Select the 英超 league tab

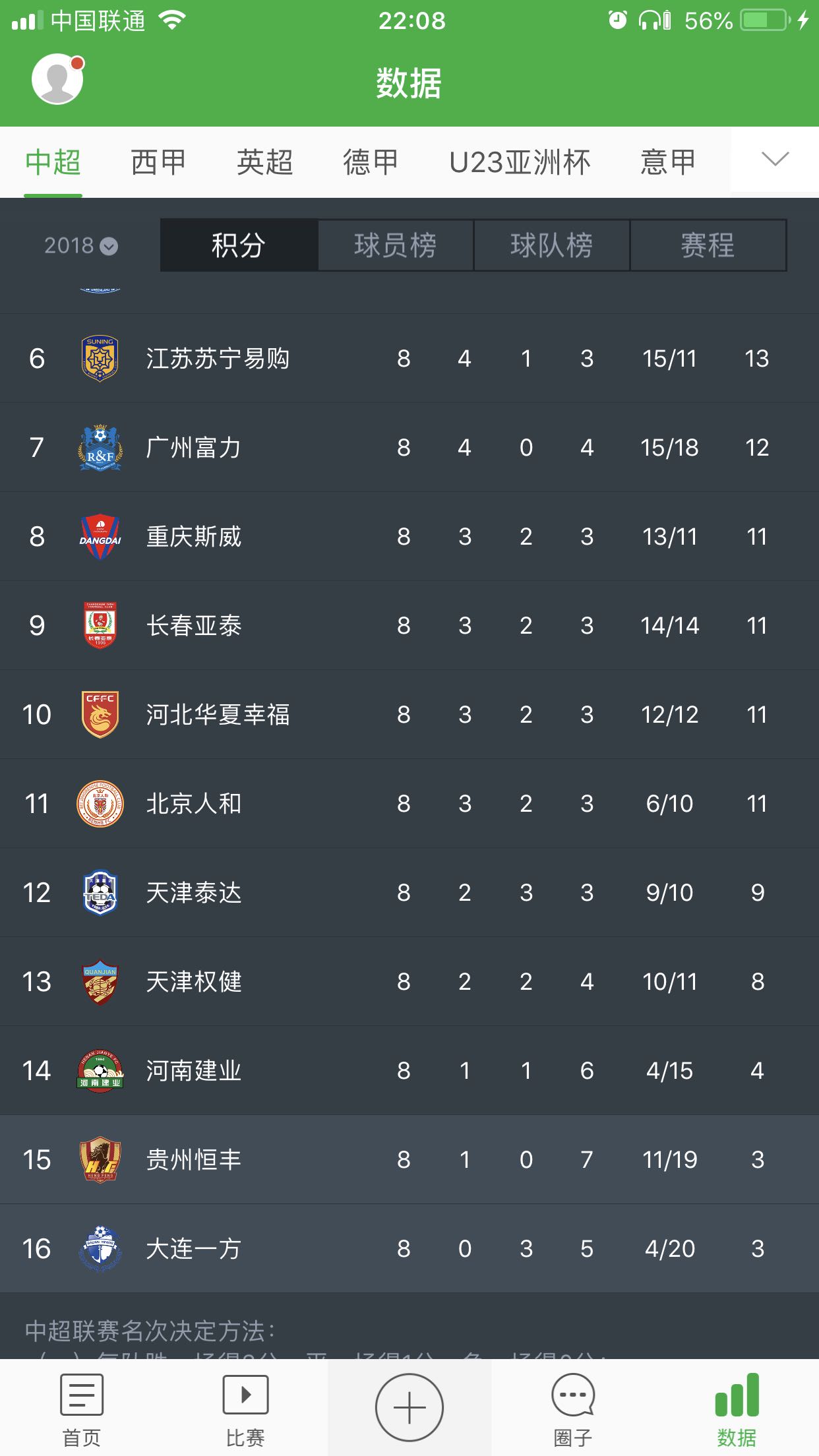click(x=265, y=162)
